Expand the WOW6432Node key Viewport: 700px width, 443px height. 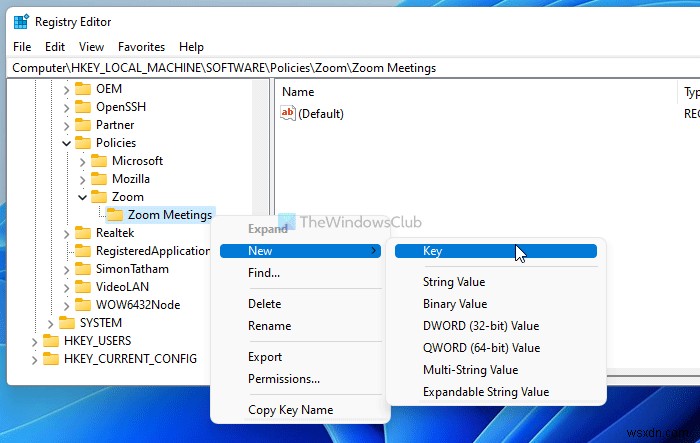(66, 305)
